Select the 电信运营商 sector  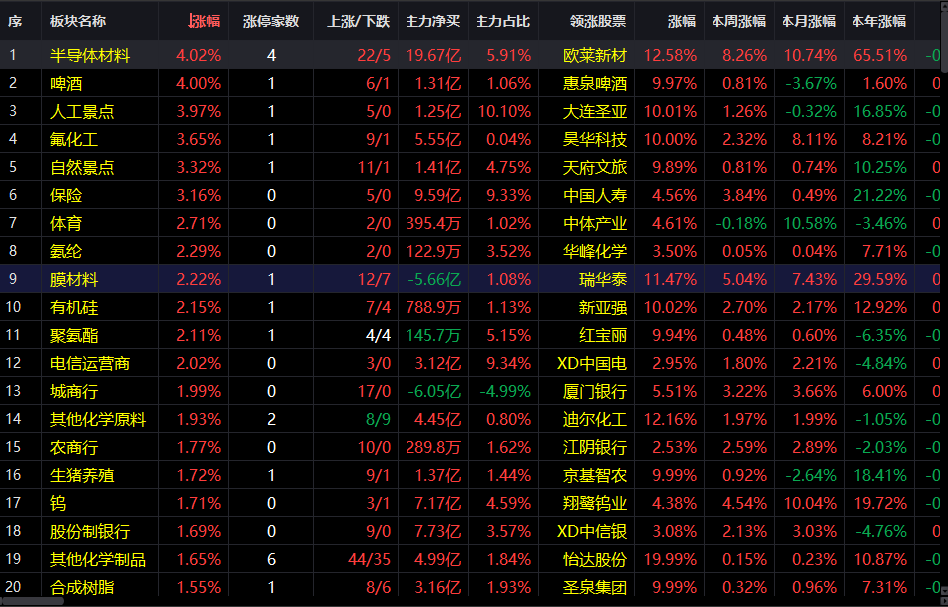pos(89,363)
